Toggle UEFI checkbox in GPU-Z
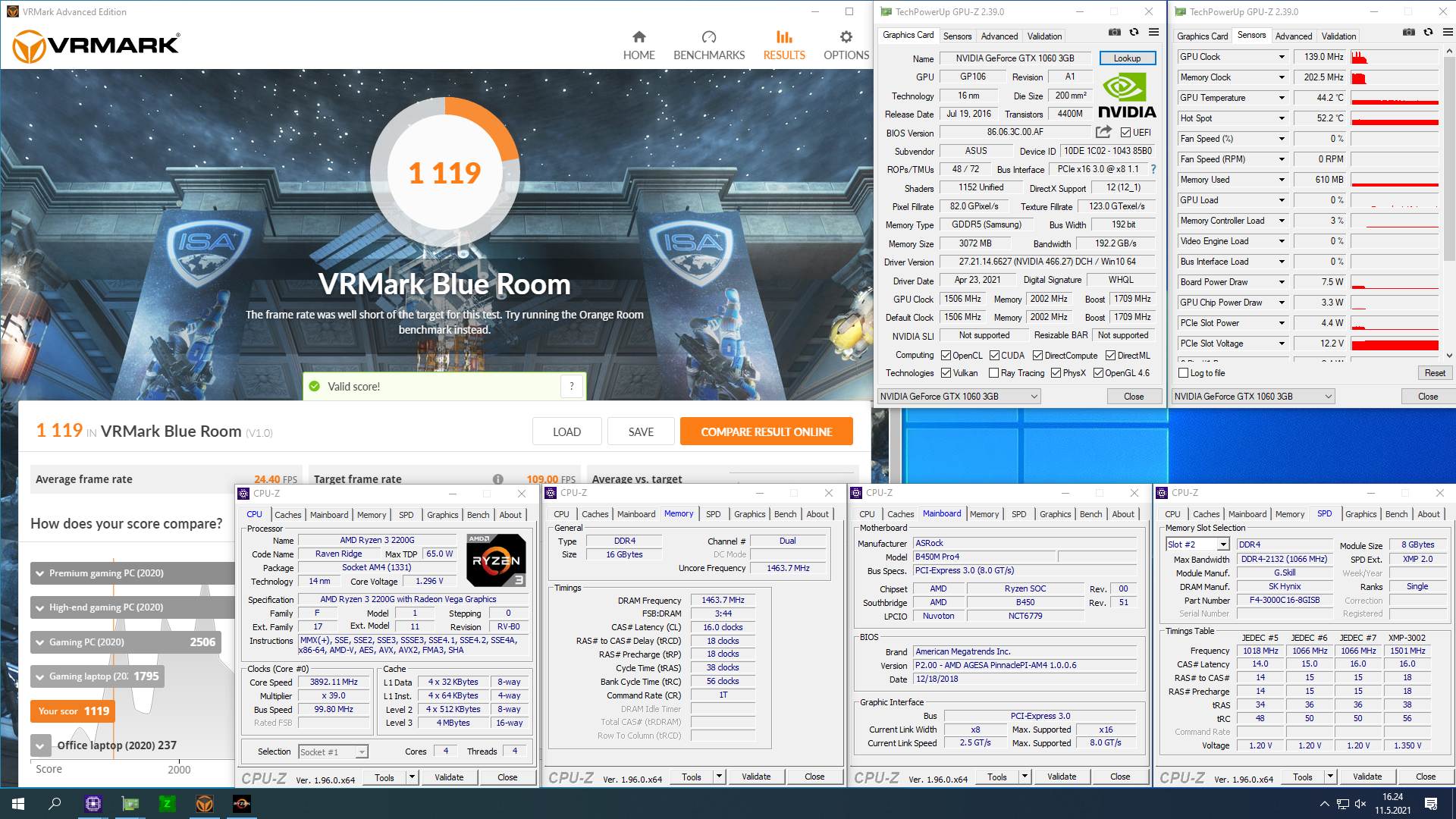1456x819 pixels. (x=1125, y=133)
